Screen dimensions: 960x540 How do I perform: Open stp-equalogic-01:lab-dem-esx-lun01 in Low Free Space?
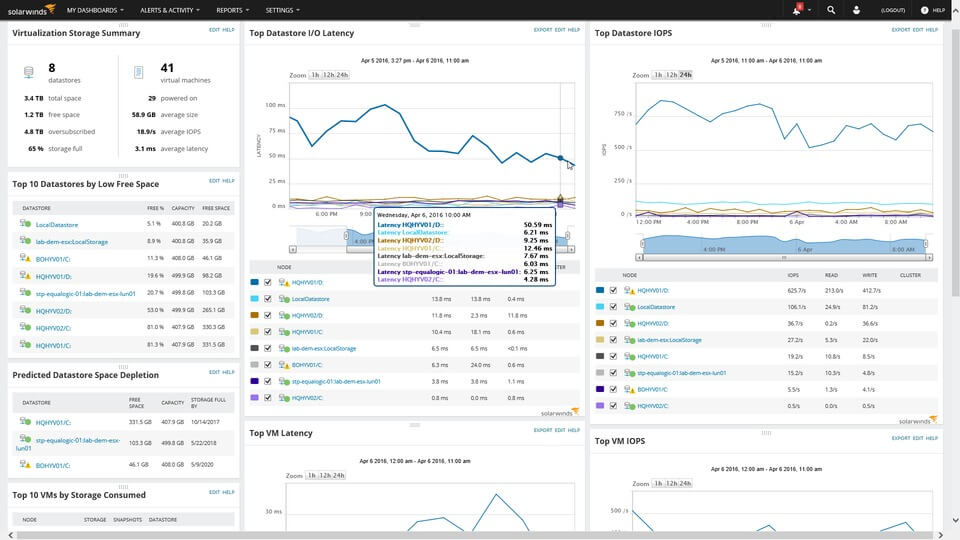(86, 293)
